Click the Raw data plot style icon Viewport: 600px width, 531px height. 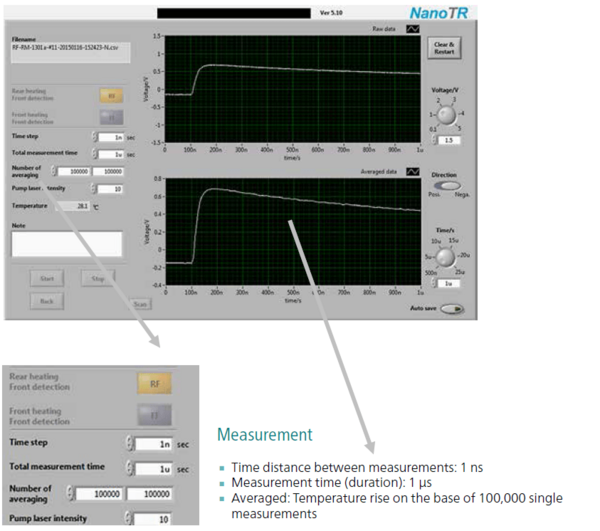click(x=412, y=29)
